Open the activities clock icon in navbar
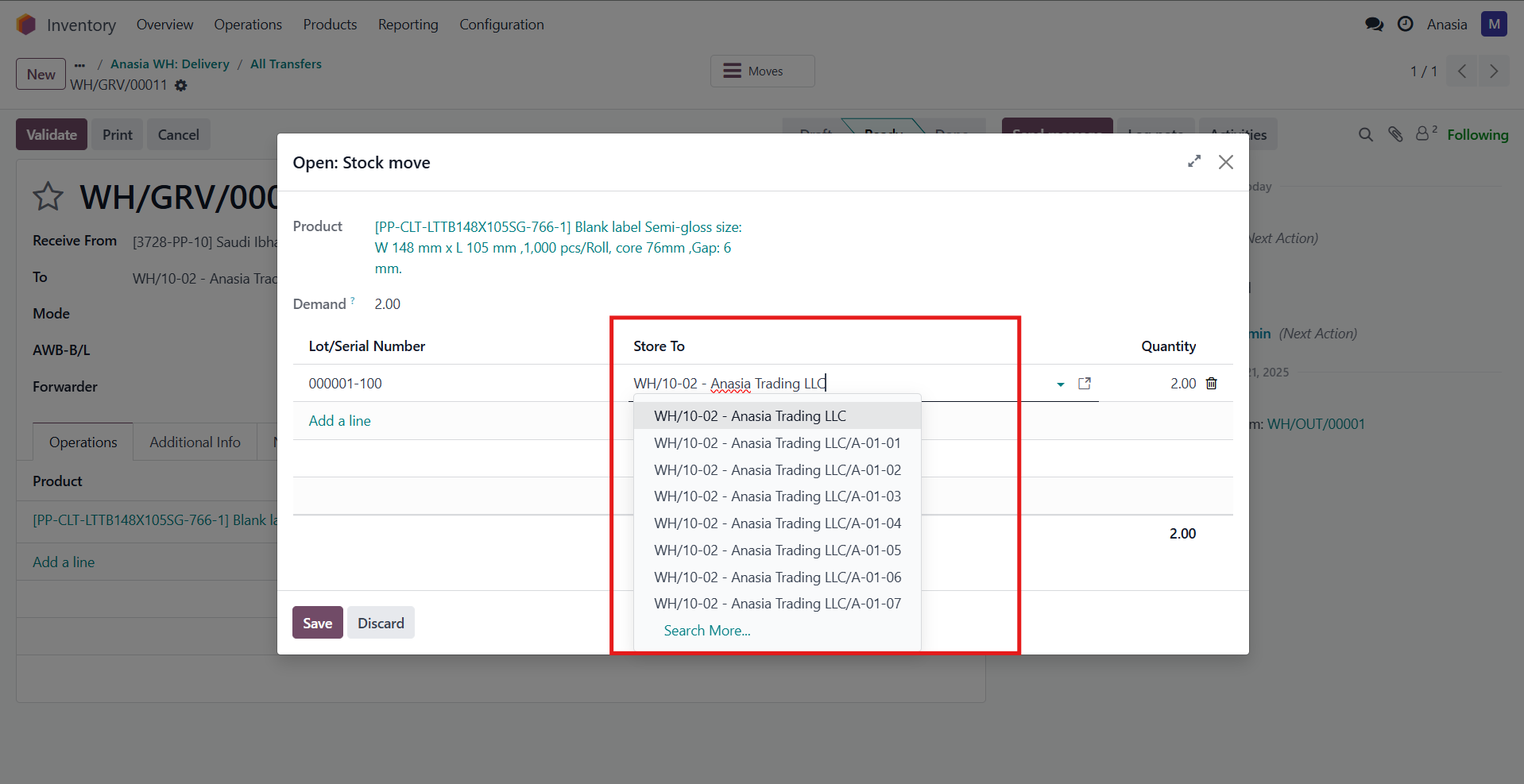Viewport: 1524px width, 784px height. [1405, 25]
